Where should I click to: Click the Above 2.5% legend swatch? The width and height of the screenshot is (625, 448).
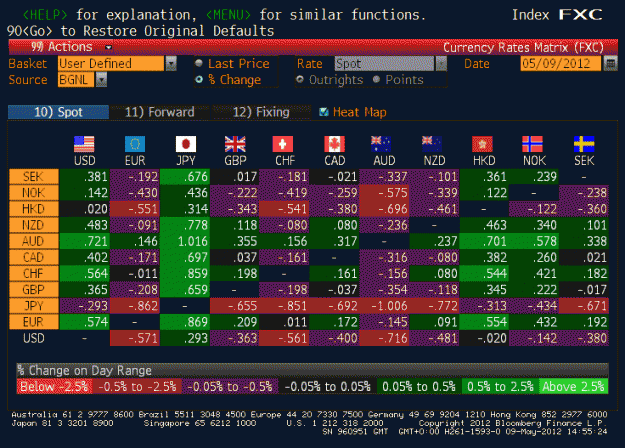pyautogui.click(x=574, y=386)
